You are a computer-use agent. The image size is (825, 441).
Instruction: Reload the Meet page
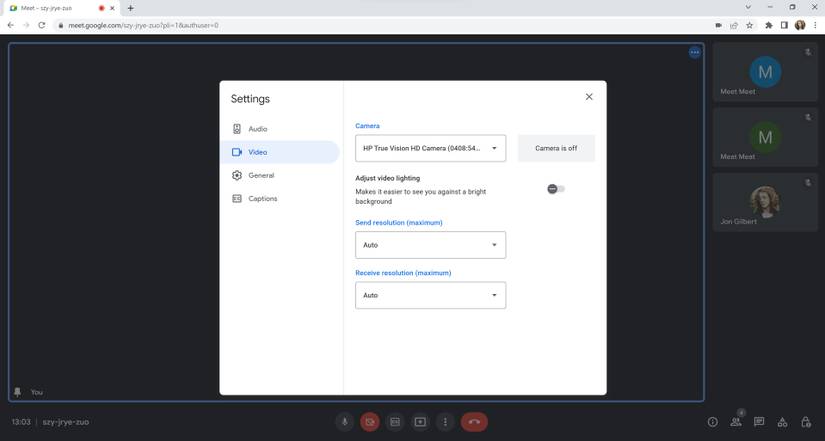(42, 25)
